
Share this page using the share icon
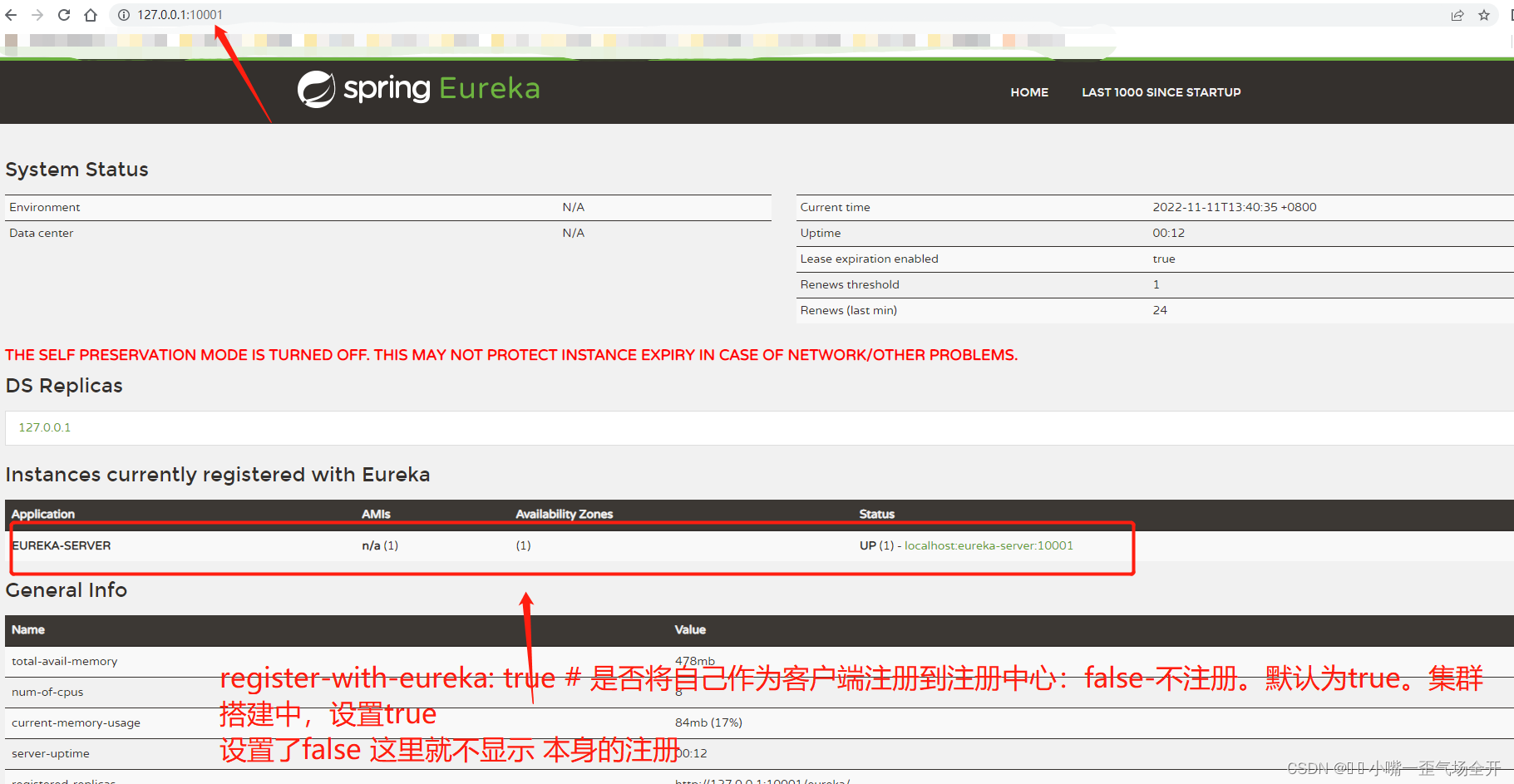coord(1457,15)
